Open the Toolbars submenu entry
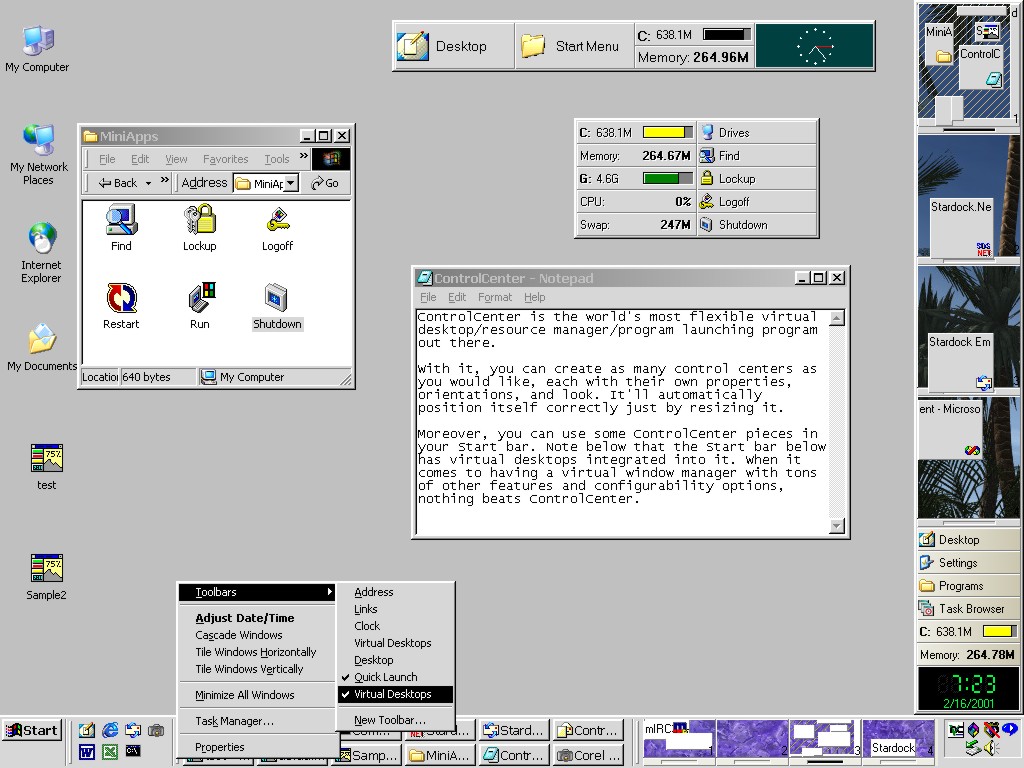 [x=257, y=592]
